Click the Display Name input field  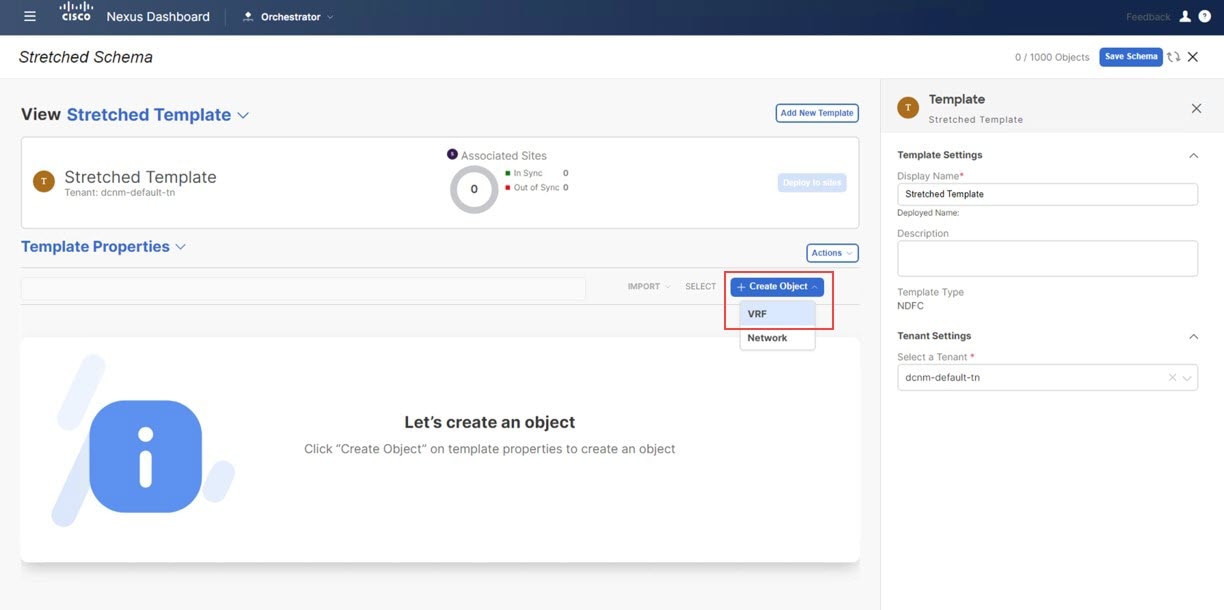click(1047, 194)
